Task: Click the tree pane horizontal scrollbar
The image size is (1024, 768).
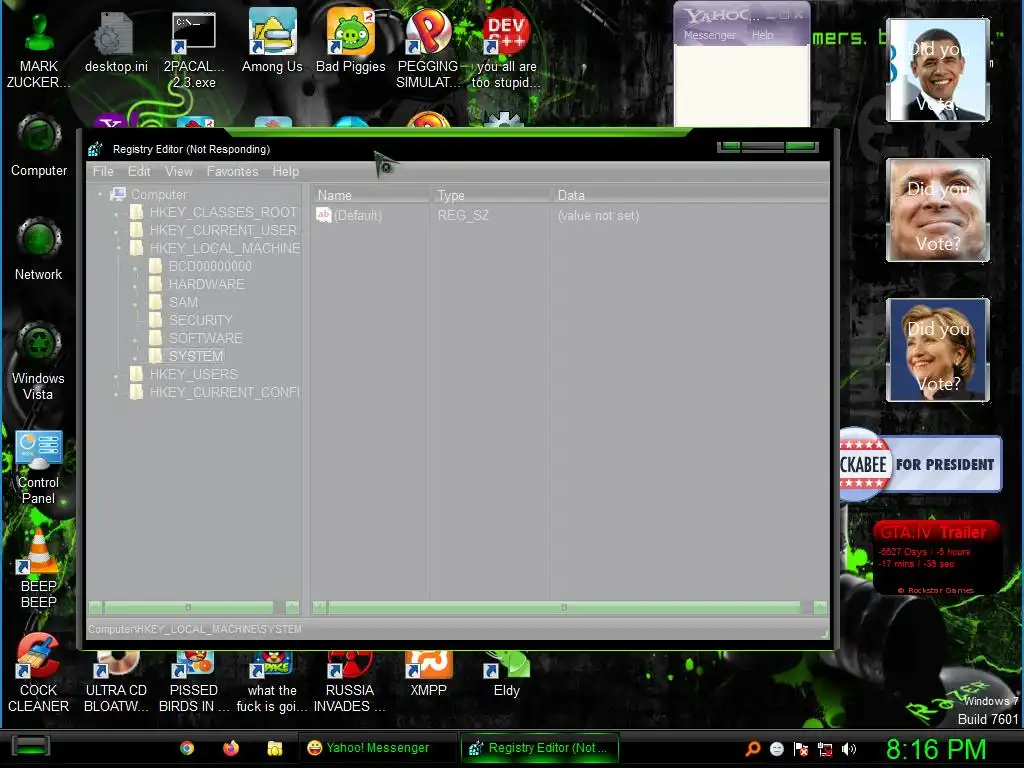Action: [x=193, y=607]
